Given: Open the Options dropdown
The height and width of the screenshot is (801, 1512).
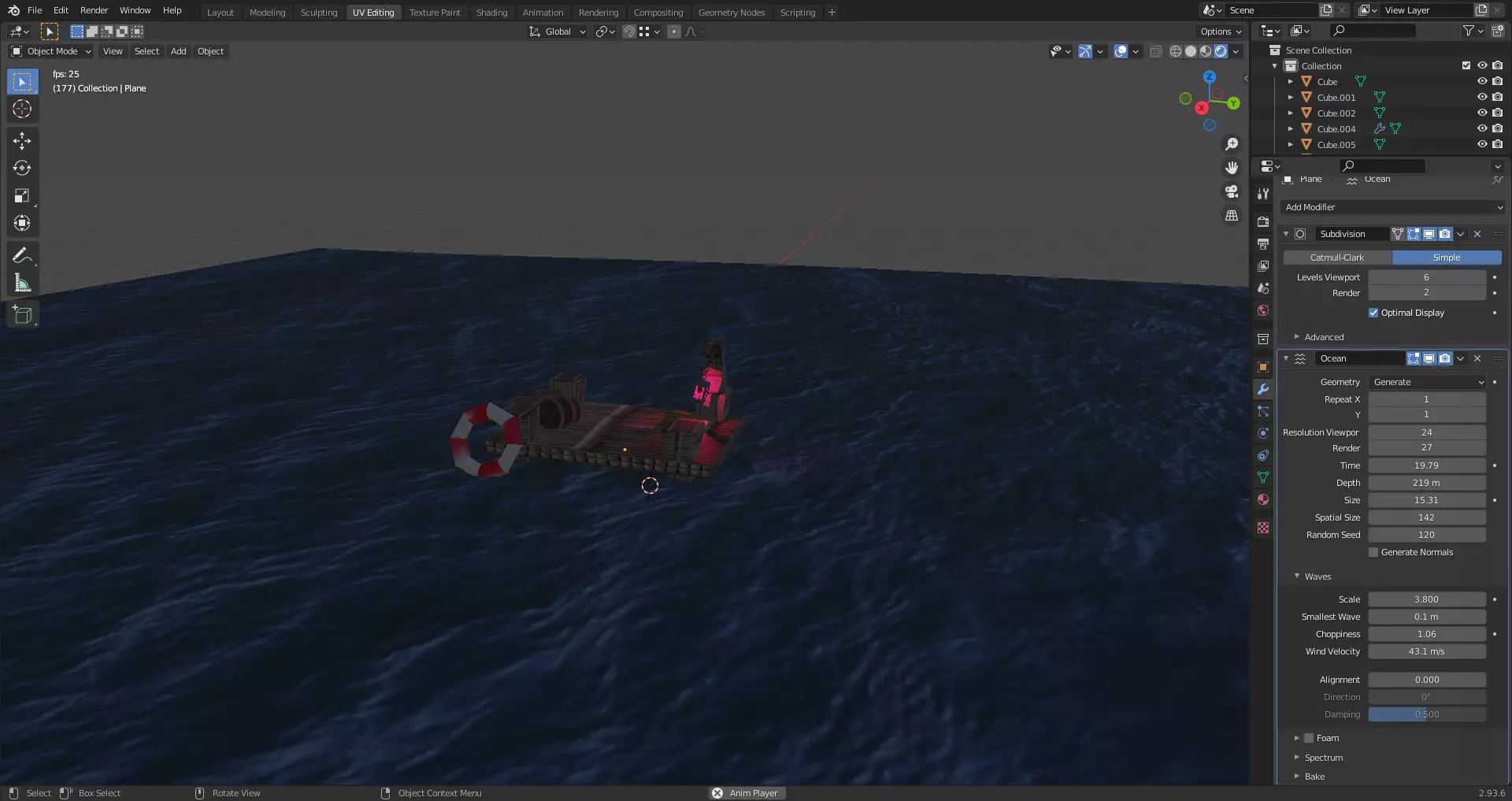Looking at the screenshot, I should click(x=1221, y=32).
